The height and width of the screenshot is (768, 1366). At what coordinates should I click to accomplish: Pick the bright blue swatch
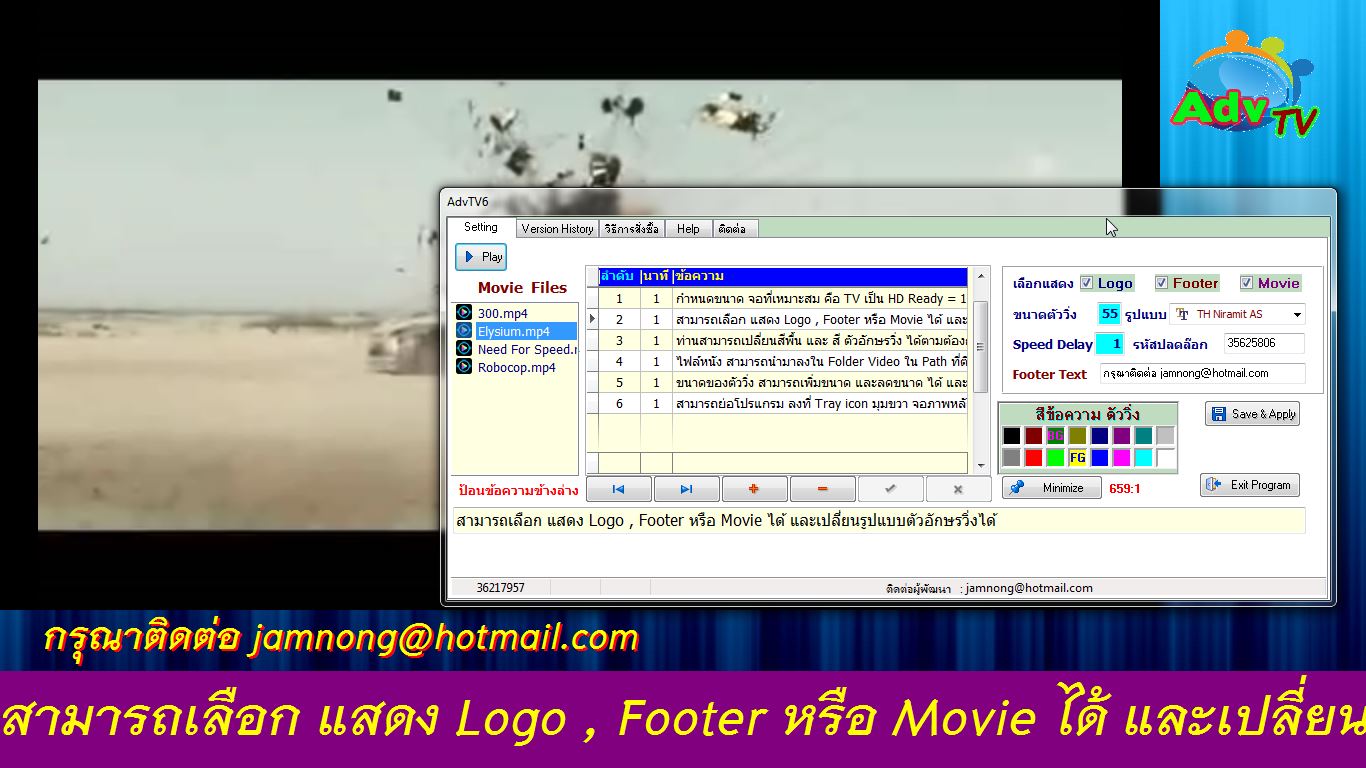1100,458
